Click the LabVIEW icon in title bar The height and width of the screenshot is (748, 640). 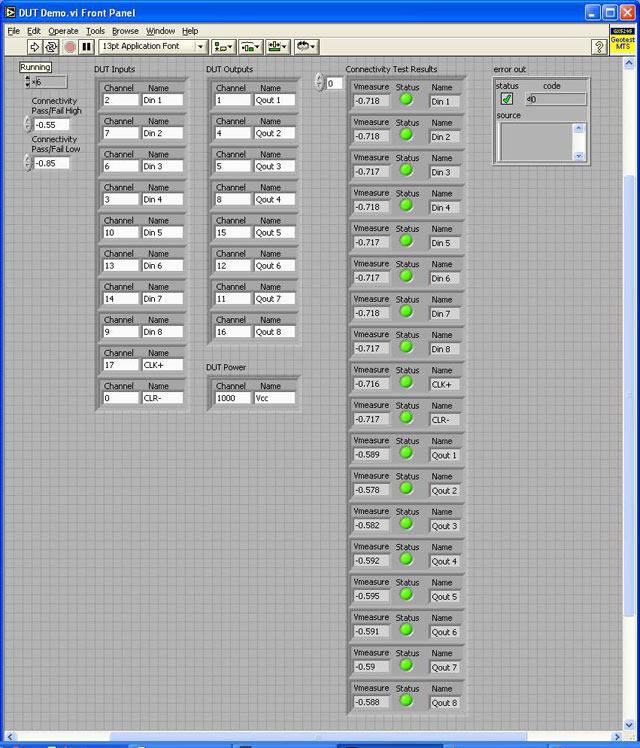(10, 12)
